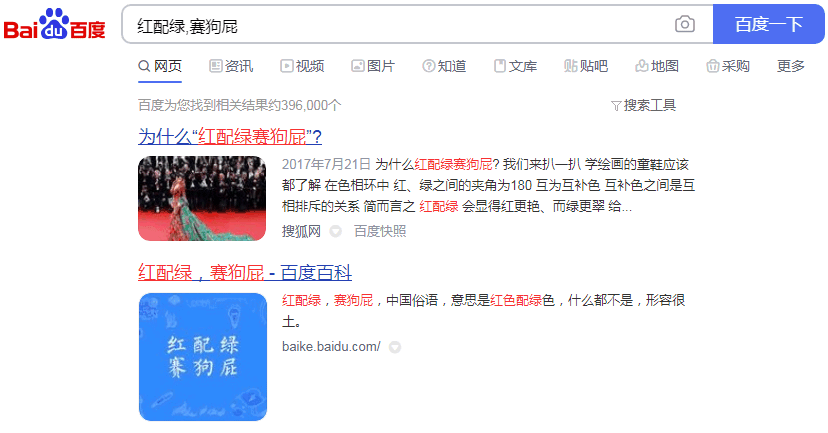Click the Baidu logo
828x433 pixels.
54,25
